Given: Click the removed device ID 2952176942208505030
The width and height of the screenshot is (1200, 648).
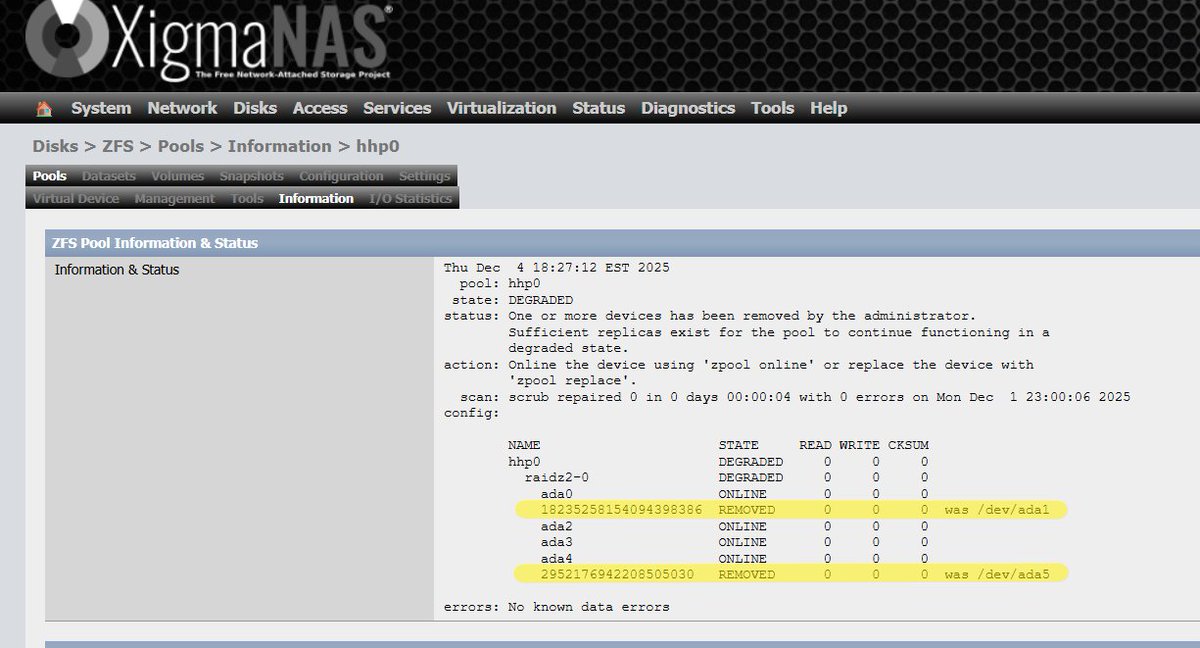Looking at the screenshot, I should tap(617, 574).
